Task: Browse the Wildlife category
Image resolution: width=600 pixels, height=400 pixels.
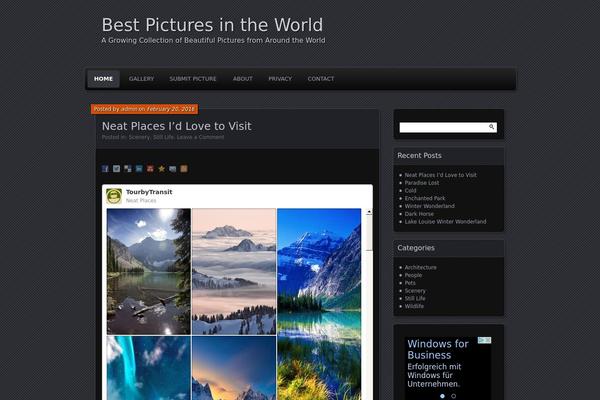Action: [414, 306]
